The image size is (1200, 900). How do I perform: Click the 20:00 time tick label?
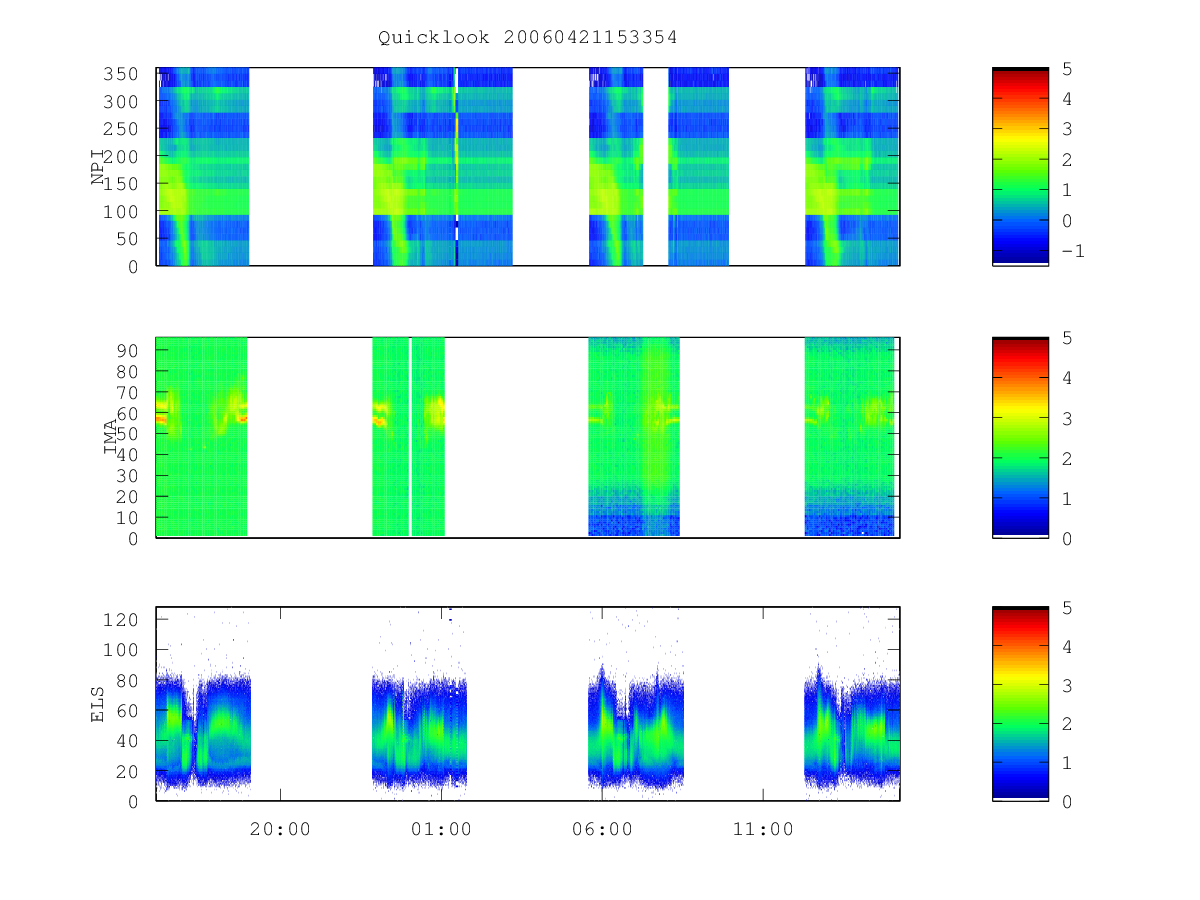pos(280,829)
